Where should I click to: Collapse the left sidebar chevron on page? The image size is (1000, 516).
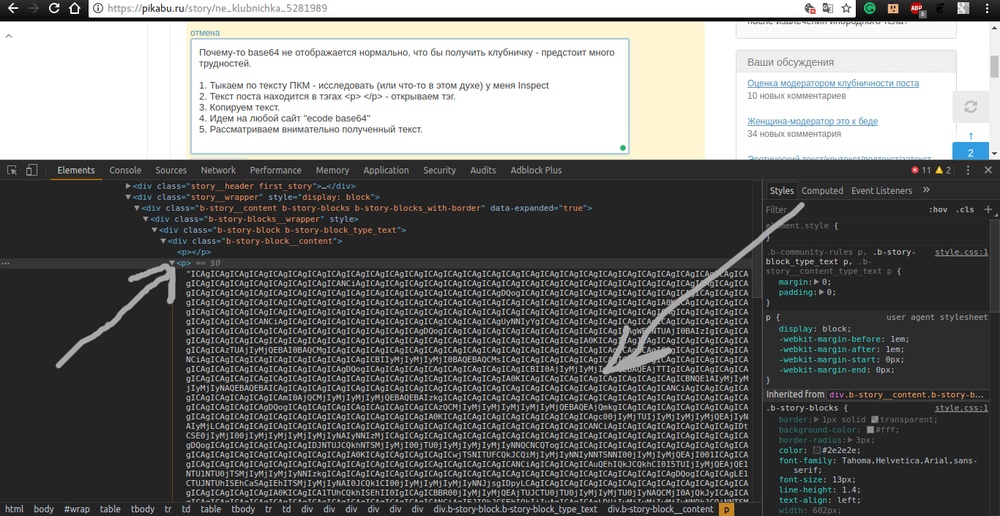click(x=9, y=36)
